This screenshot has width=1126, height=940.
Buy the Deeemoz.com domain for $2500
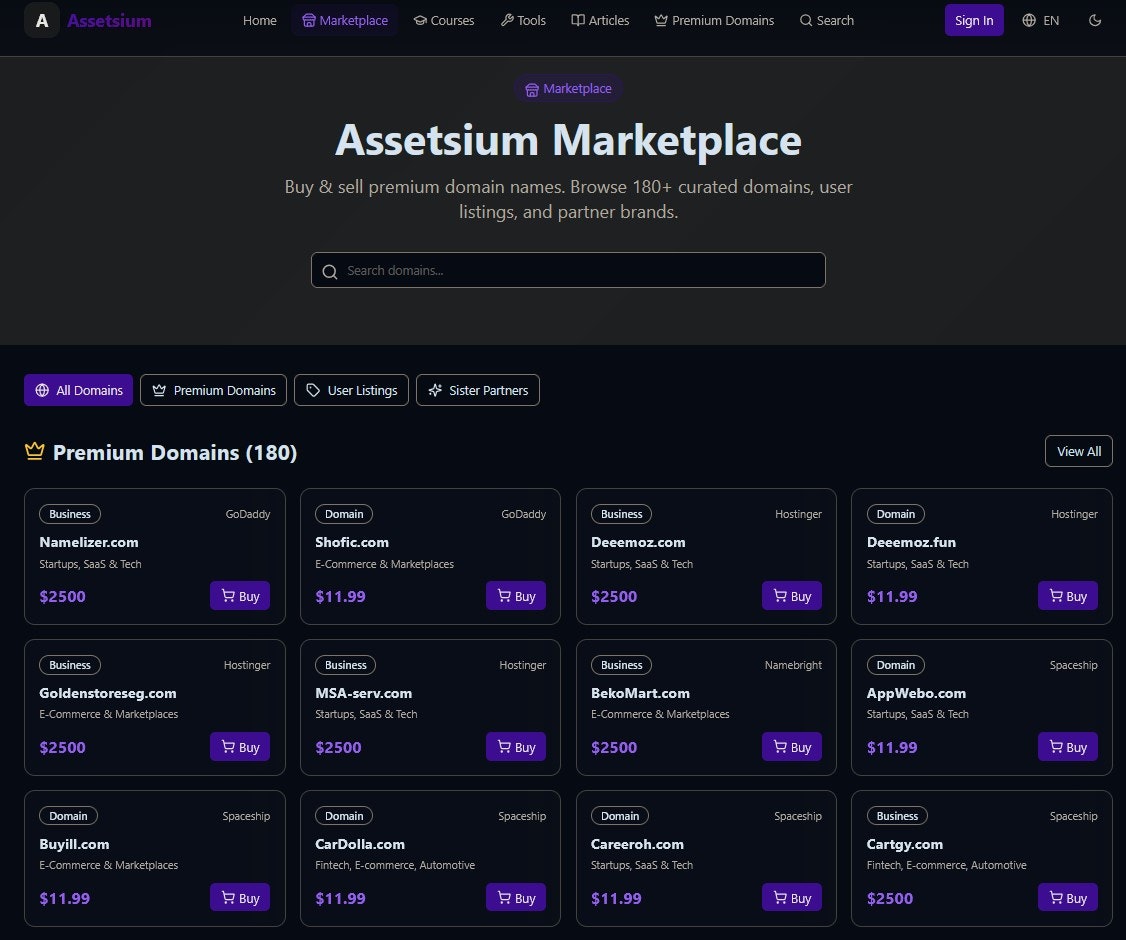(791, 595)
